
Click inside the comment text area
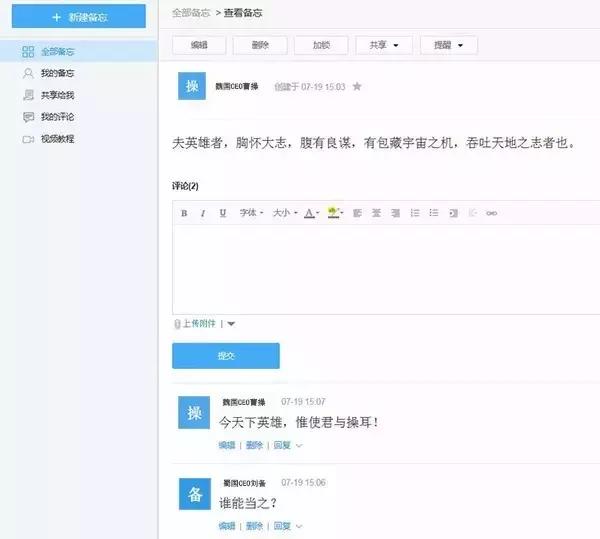[x=386, y=270]
